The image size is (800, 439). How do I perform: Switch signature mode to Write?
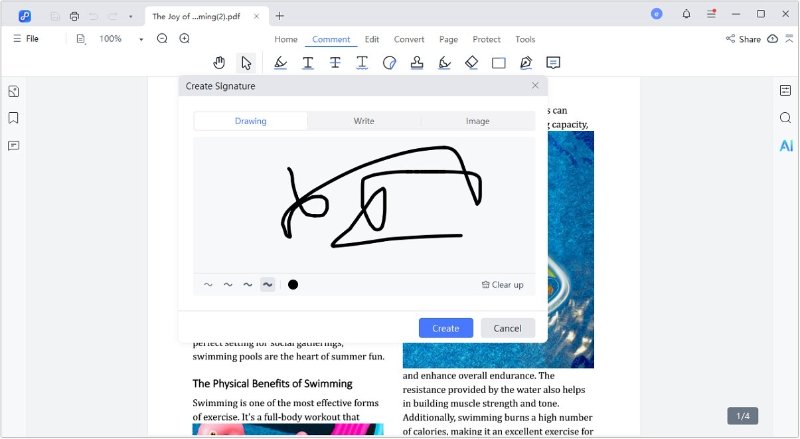click(364, 121)
